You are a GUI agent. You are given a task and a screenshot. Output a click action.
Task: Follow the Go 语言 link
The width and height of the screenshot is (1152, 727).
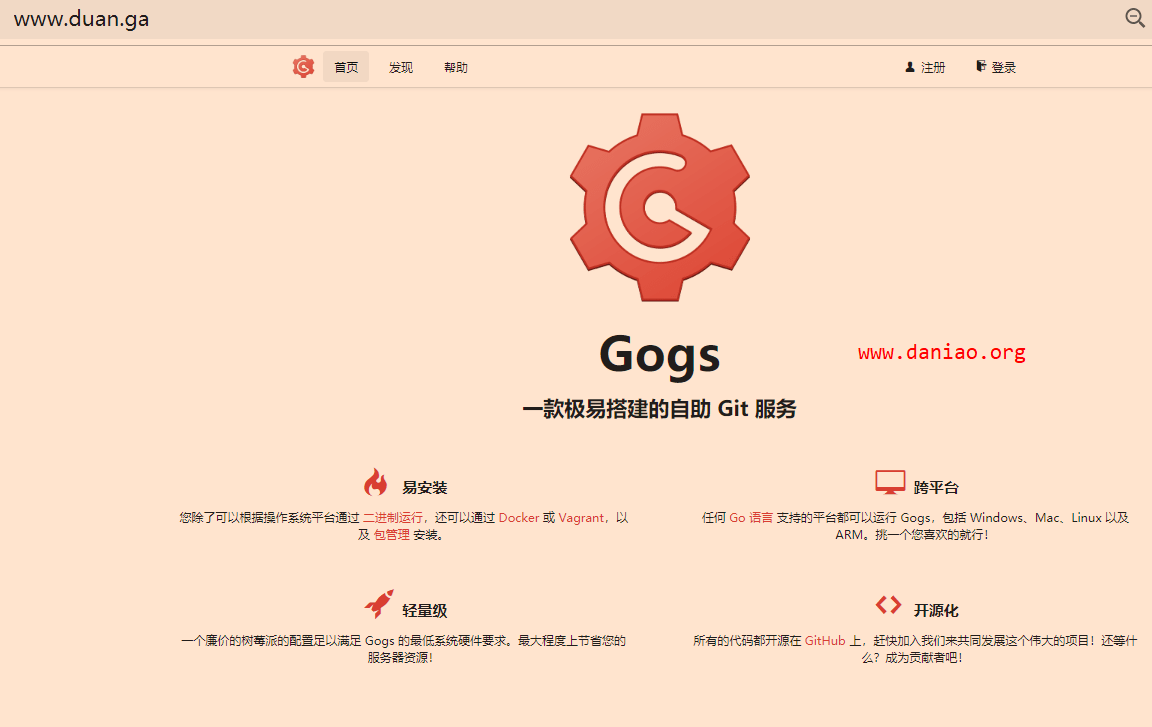coord(751,518)
